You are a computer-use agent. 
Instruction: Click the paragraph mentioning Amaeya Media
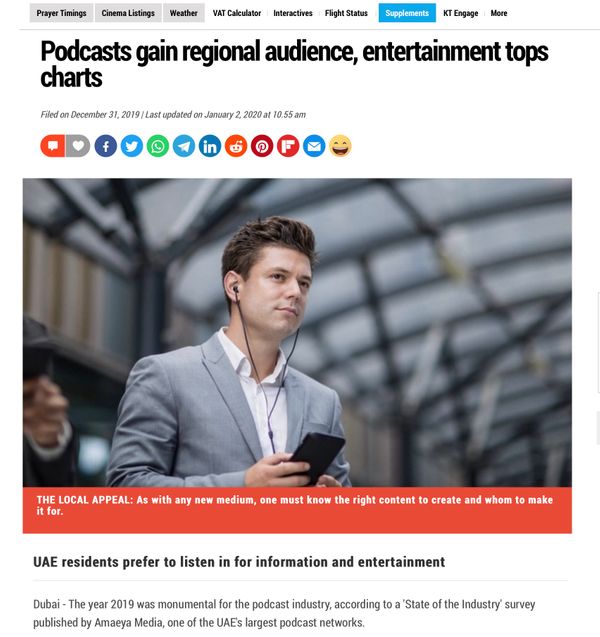[284, 613]
